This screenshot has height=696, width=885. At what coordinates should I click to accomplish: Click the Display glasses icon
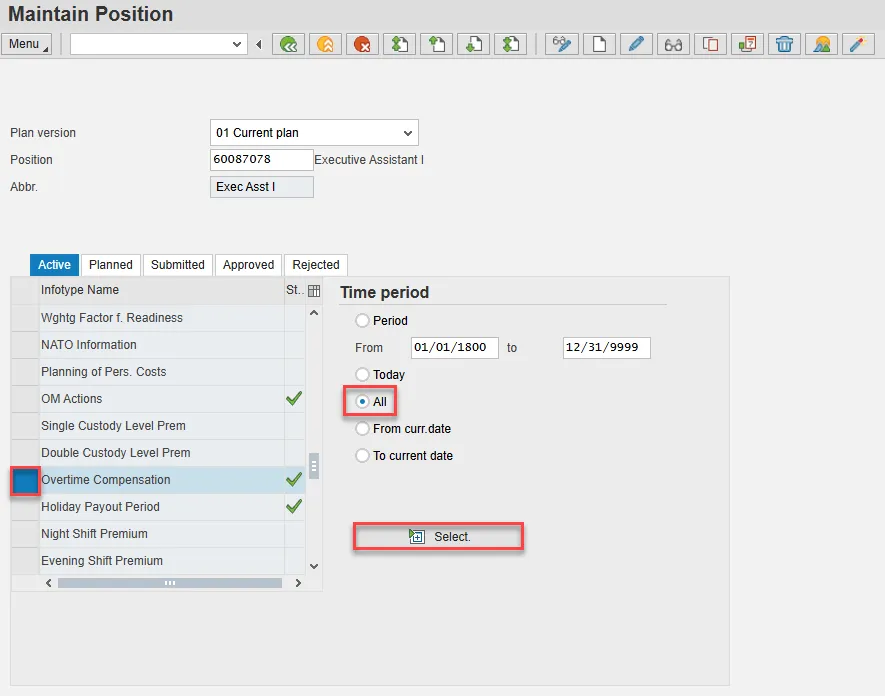pyautogui.click(x=673, y=44)
